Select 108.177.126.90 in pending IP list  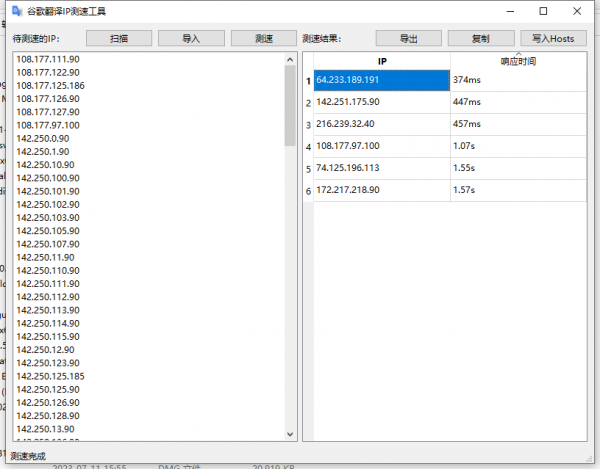pyautogui.click(x=48, y=99)
